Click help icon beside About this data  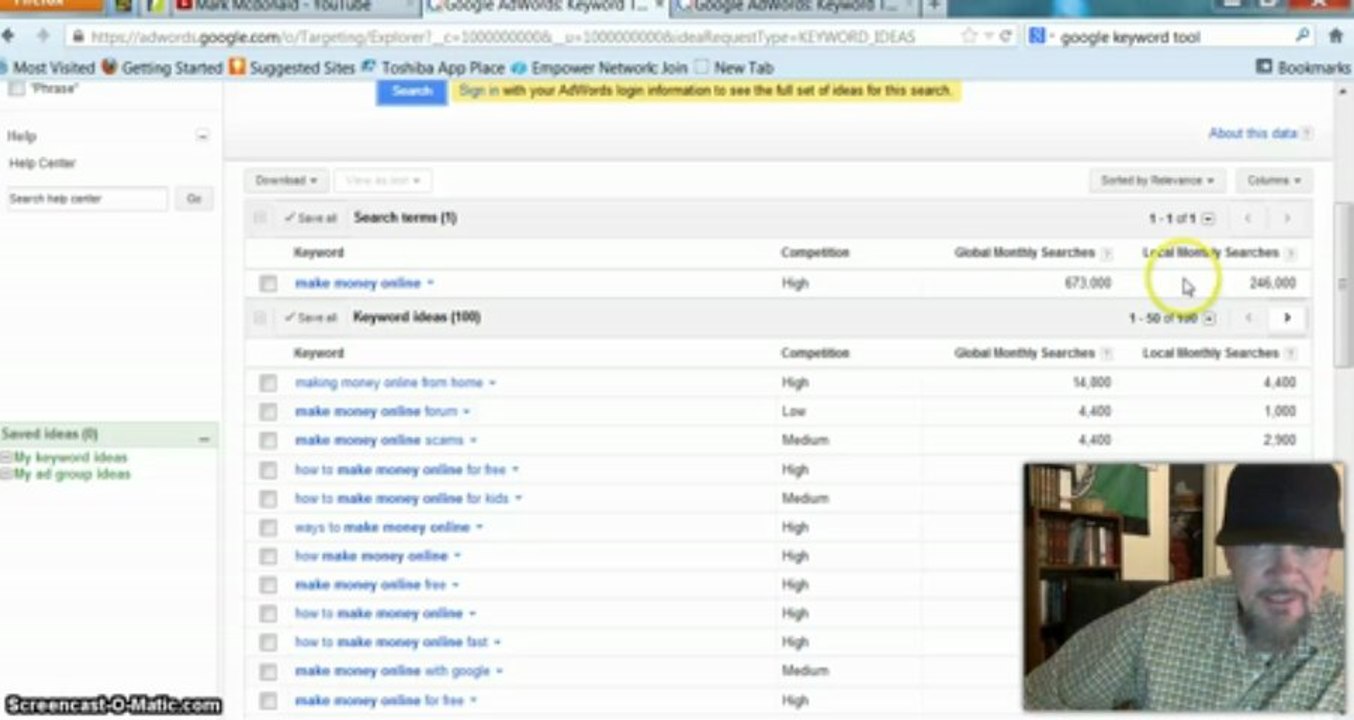coord(1307,133)
